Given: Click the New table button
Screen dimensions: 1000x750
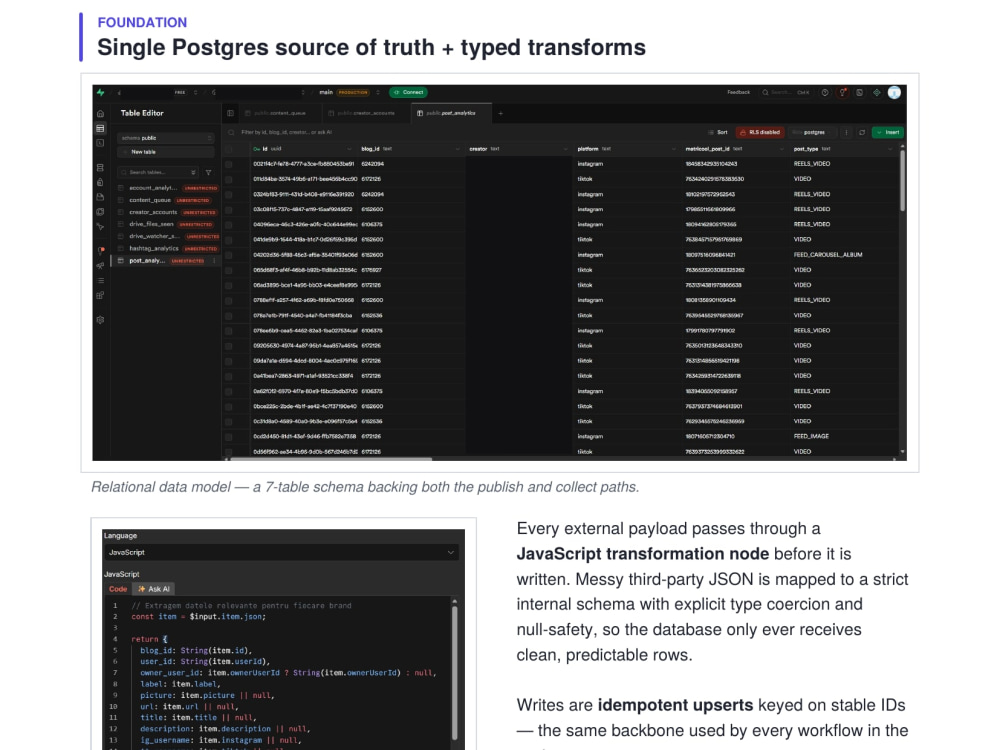Looking at the screenshot, I should click(166, 152).
